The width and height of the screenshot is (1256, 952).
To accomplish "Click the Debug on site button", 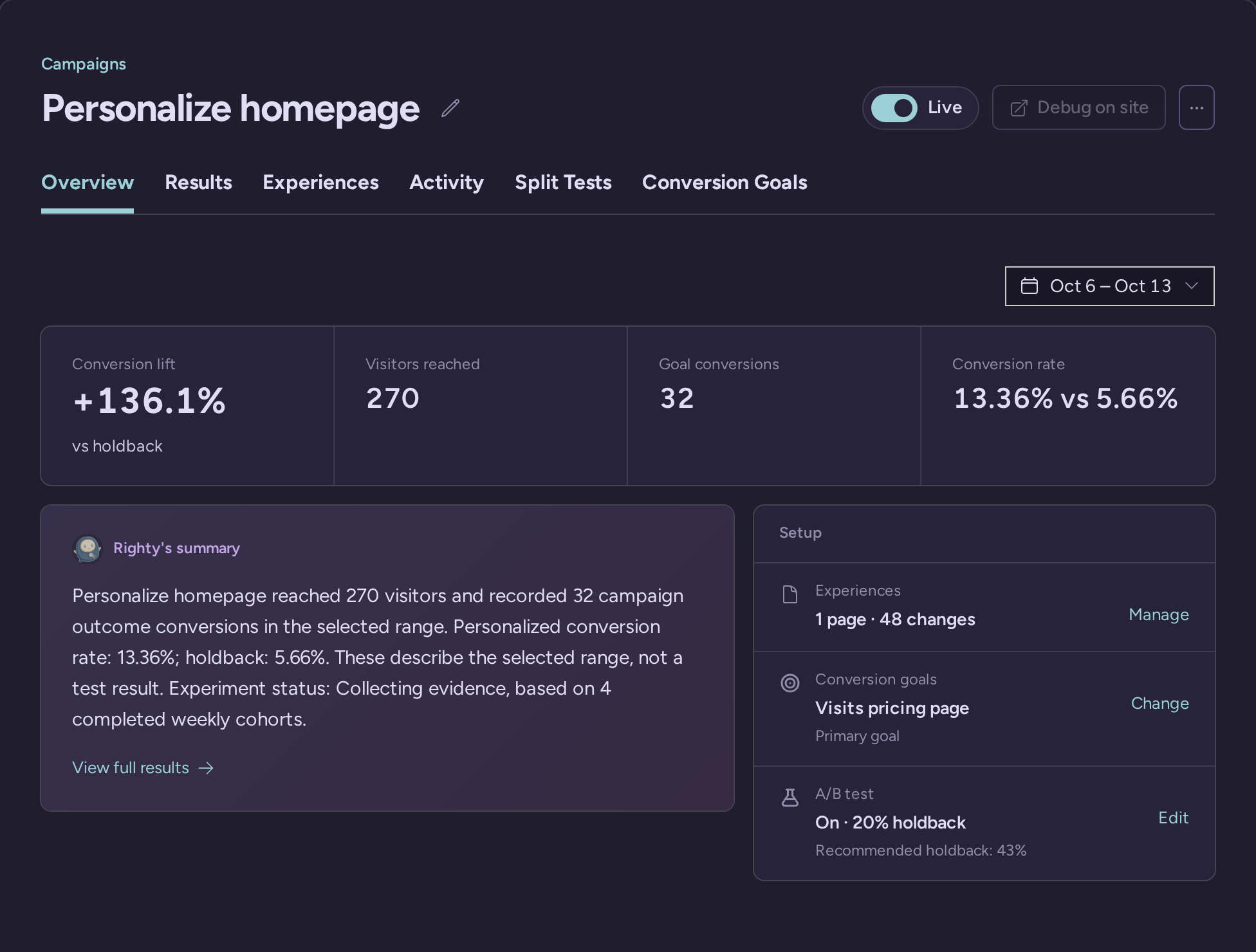I will [1078, 107].
